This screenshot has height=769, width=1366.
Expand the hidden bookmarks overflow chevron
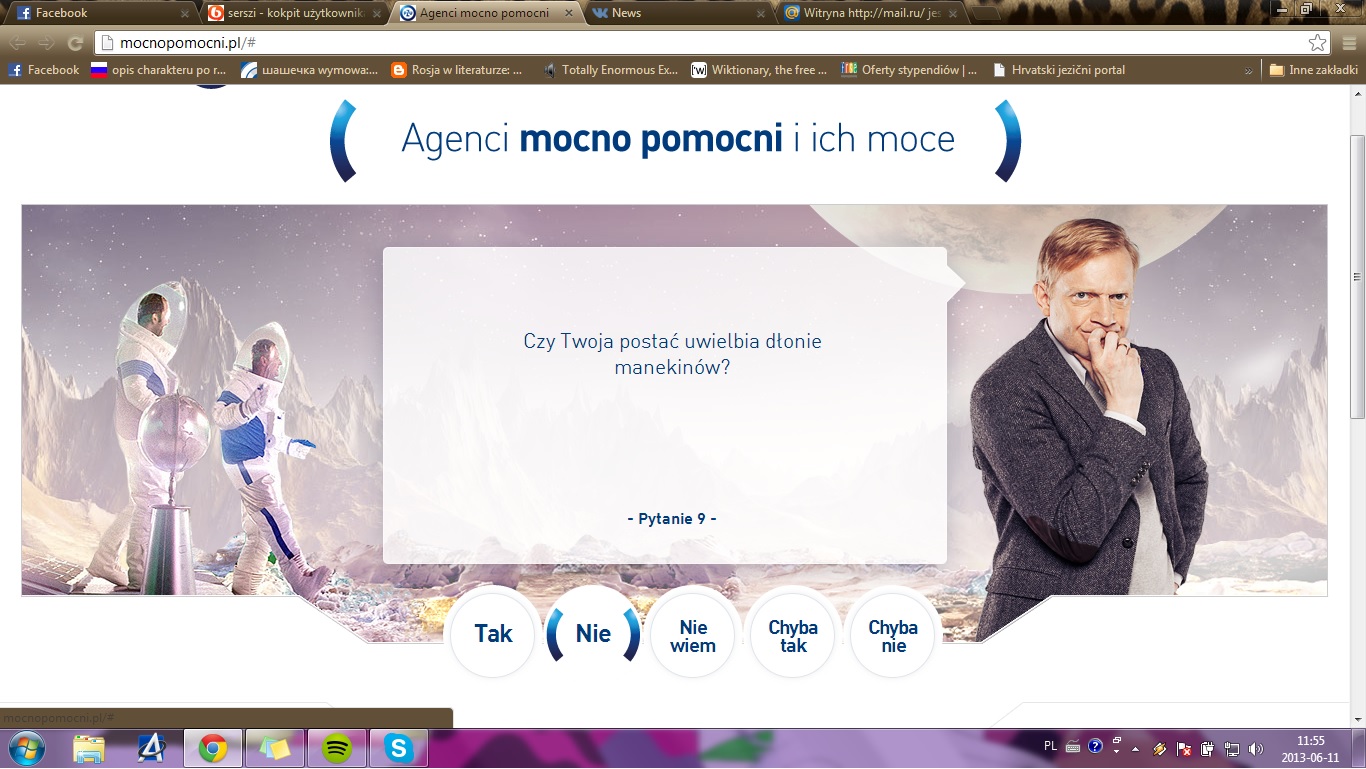pyautogui.click(x=1248, y=71)
